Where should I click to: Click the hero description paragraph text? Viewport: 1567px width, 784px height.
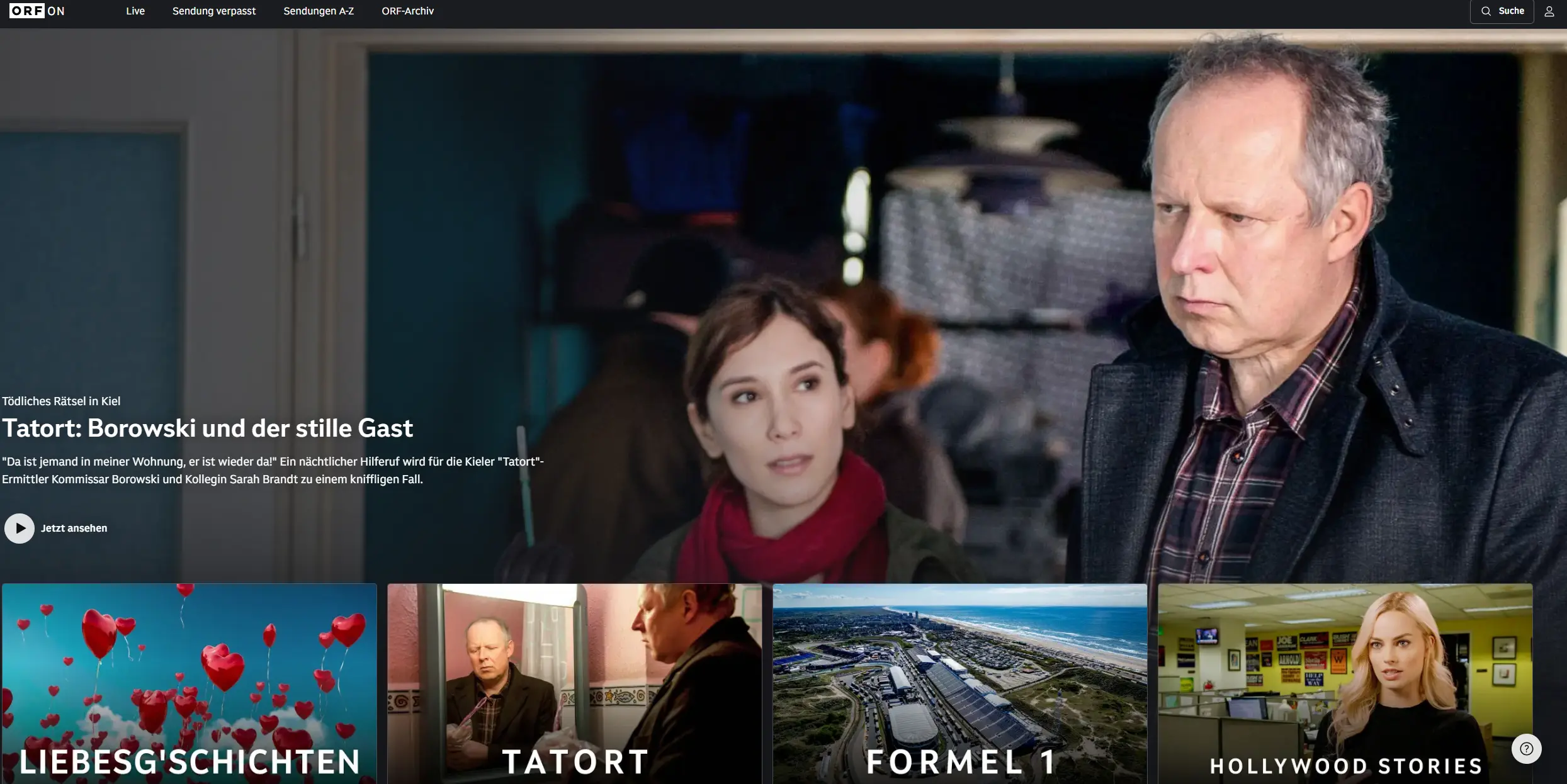(x=272, y=470)
